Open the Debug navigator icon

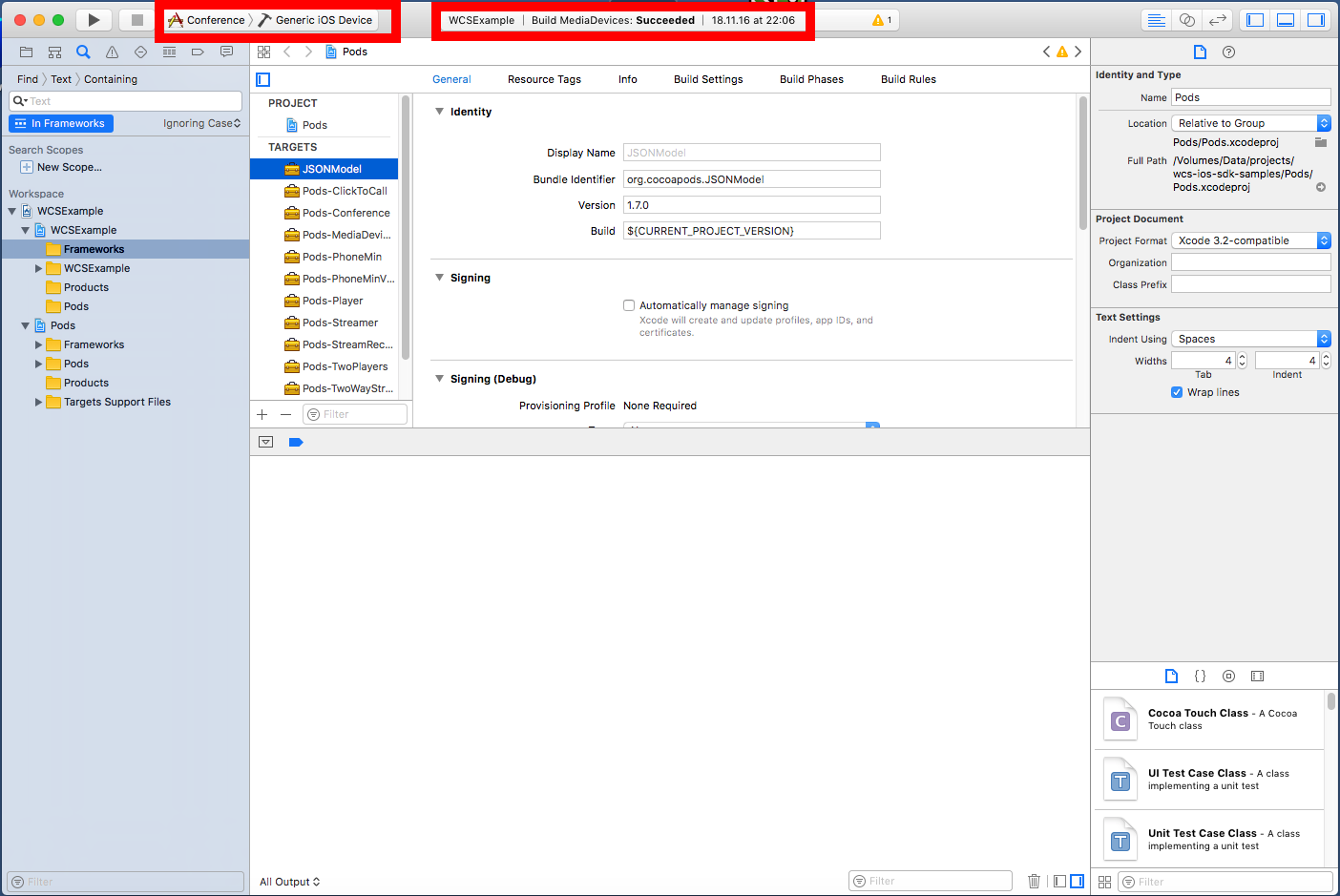169,52
